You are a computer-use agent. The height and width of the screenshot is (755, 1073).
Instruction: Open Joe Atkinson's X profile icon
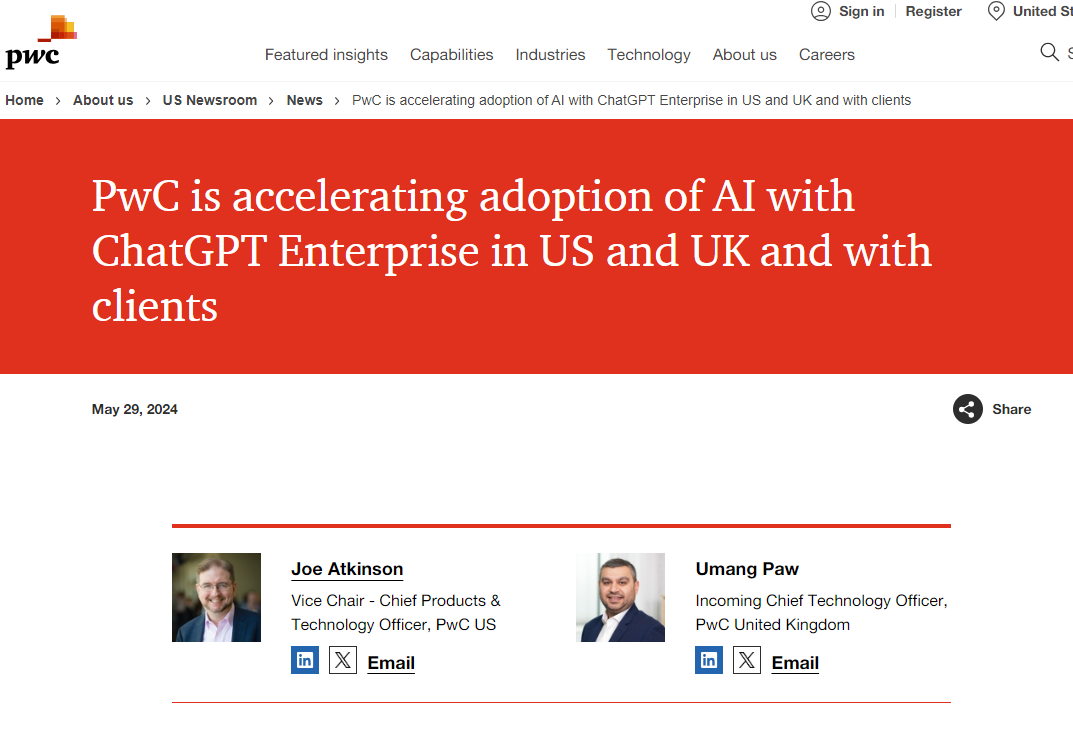pos(343,660)
